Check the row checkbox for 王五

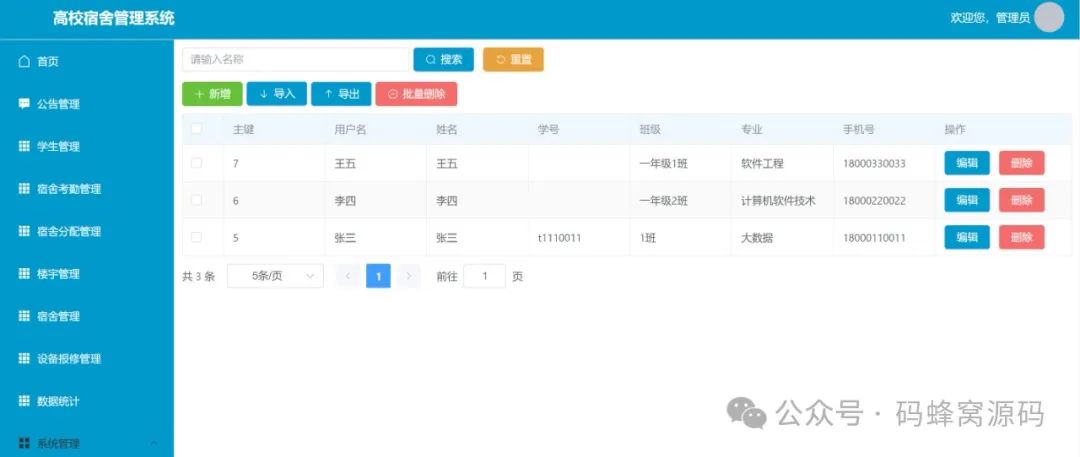pyautogui.click(x=196, y=163)
